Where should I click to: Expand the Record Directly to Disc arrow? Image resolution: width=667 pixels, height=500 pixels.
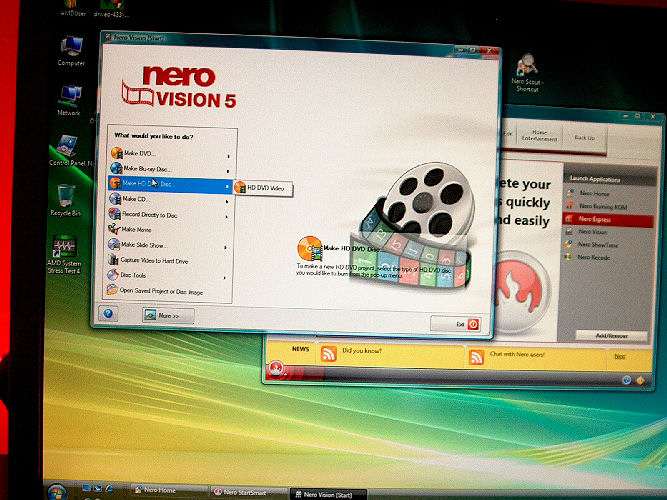pyautogui.click(x=226, y=217)
